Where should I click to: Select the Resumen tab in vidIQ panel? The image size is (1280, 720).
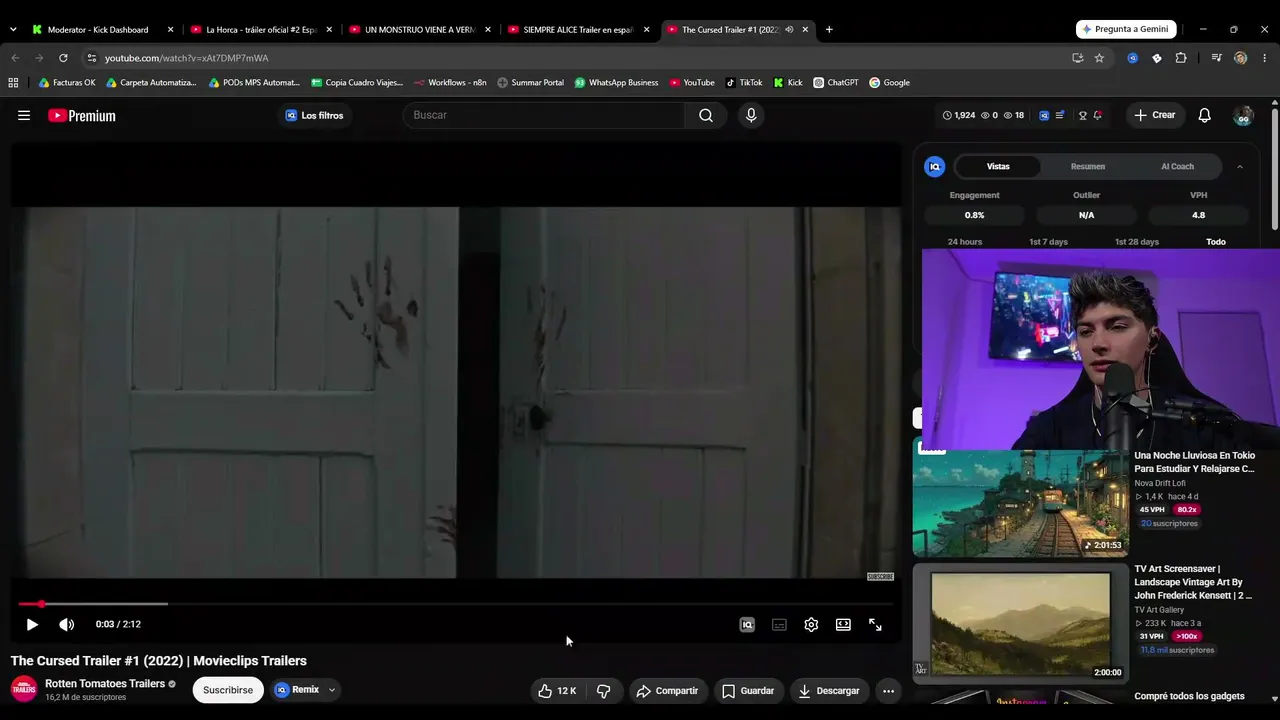click(1088, 166)
